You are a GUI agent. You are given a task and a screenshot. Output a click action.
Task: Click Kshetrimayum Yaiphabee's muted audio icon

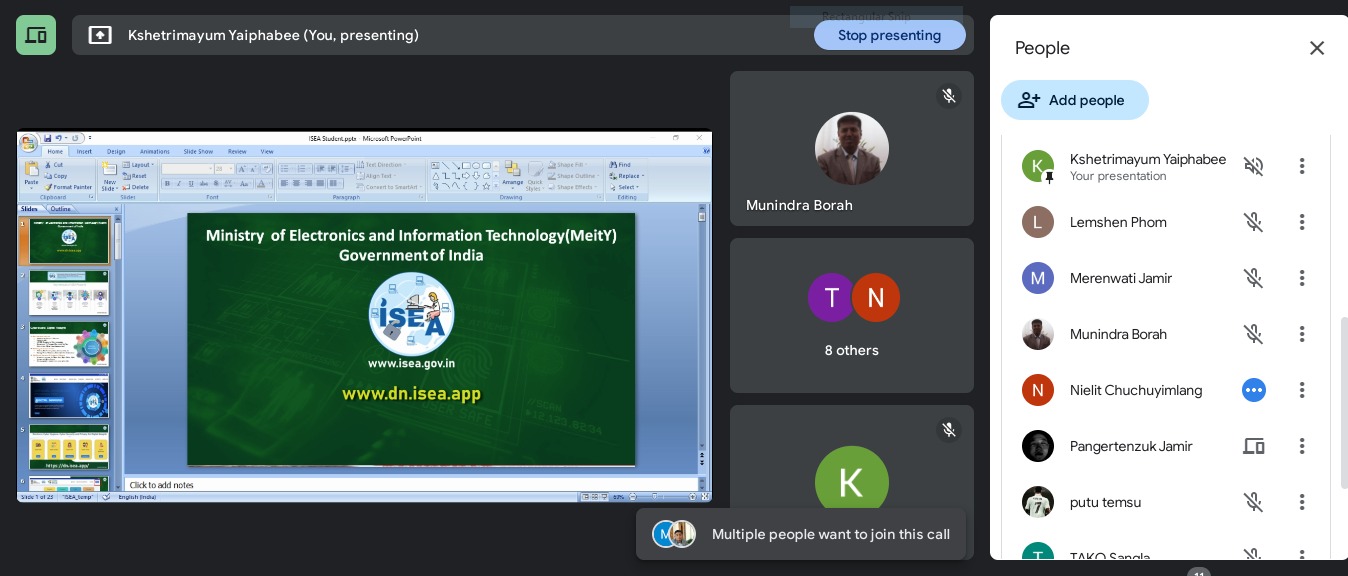[x=1253, y=166]
